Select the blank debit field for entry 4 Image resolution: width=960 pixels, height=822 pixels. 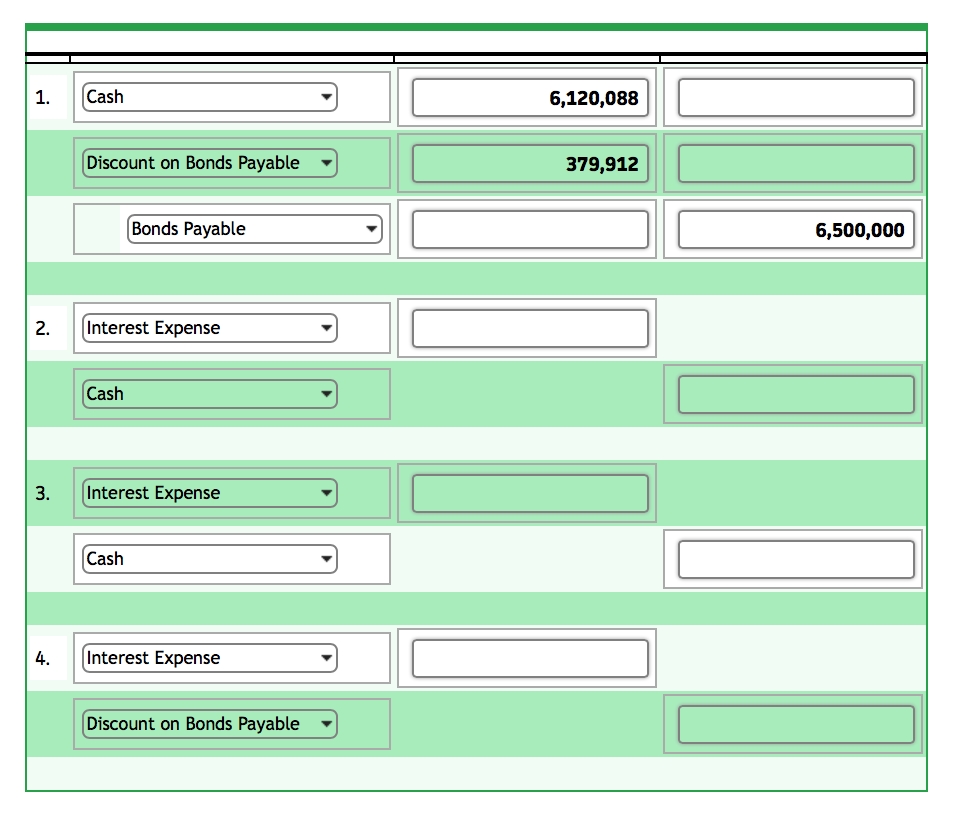click(x=530, y=657)
